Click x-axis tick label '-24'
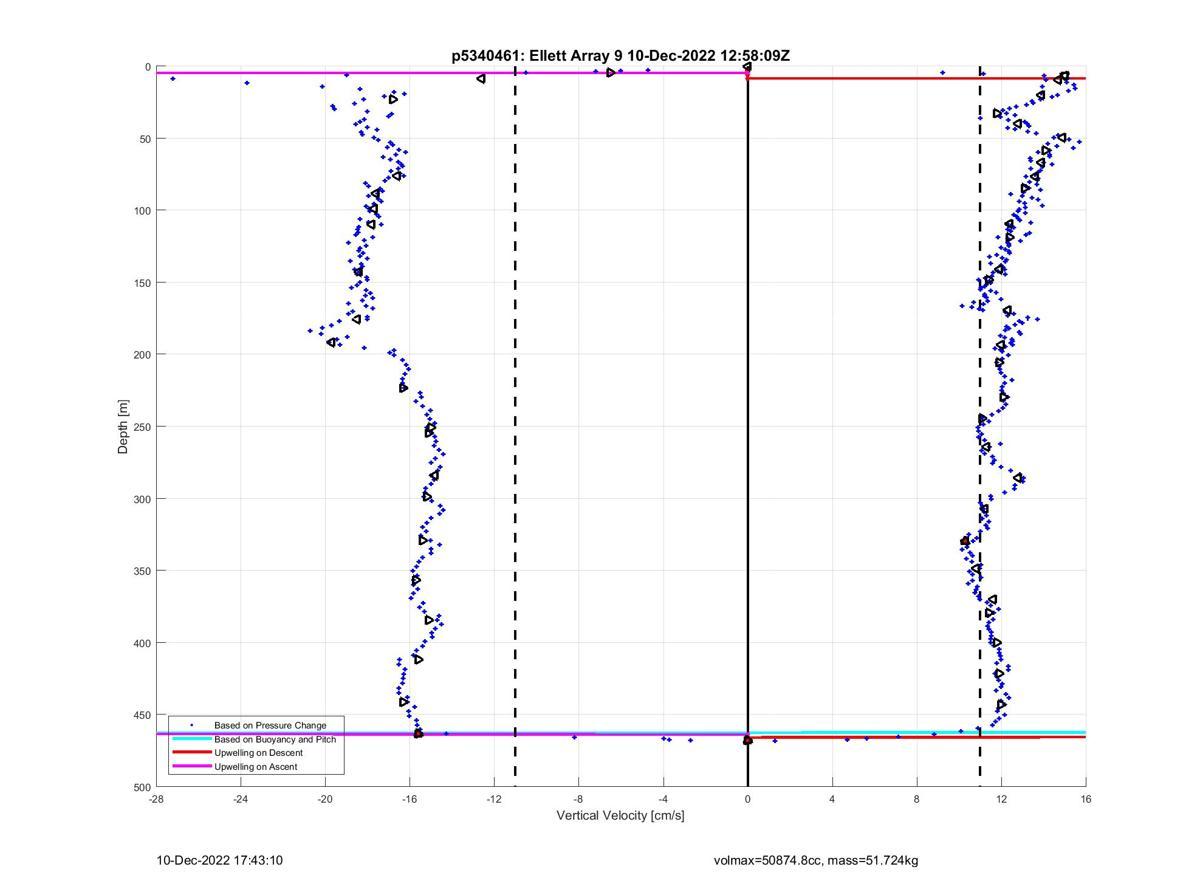This screenshot has width=1200, height=885. point(240,799)
